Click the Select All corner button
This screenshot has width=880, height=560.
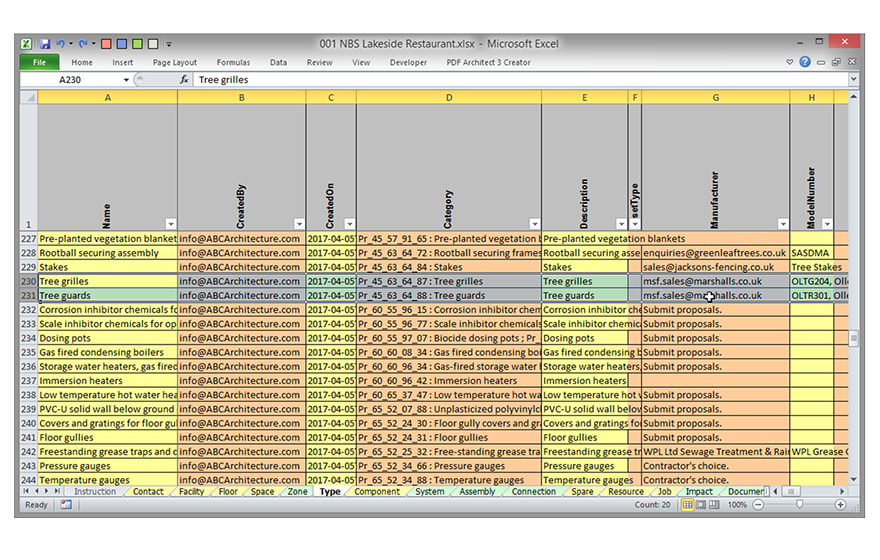pyautogui.click(x=29, y=98)
